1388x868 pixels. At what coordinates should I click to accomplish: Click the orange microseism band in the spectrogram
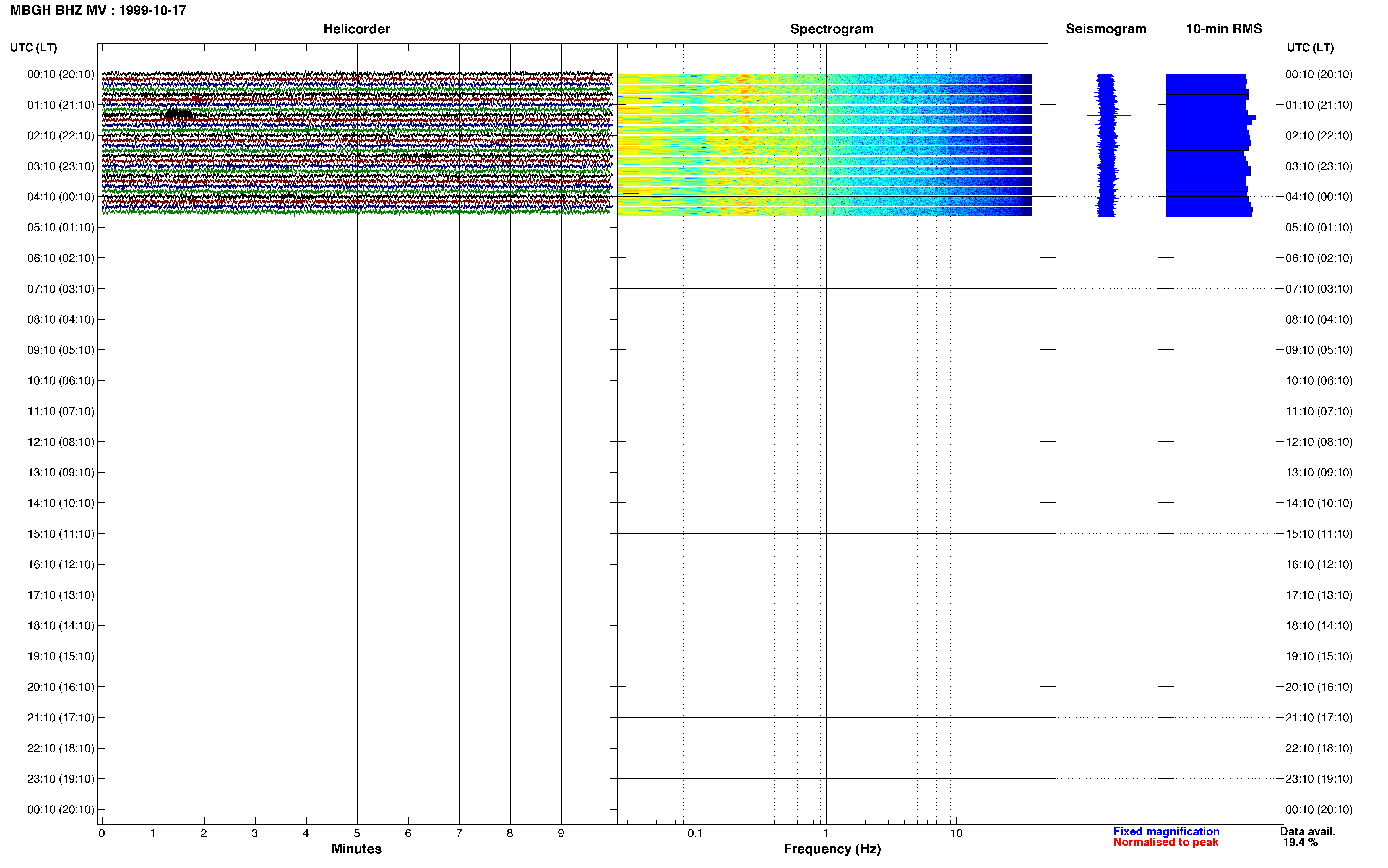(745, 145)
